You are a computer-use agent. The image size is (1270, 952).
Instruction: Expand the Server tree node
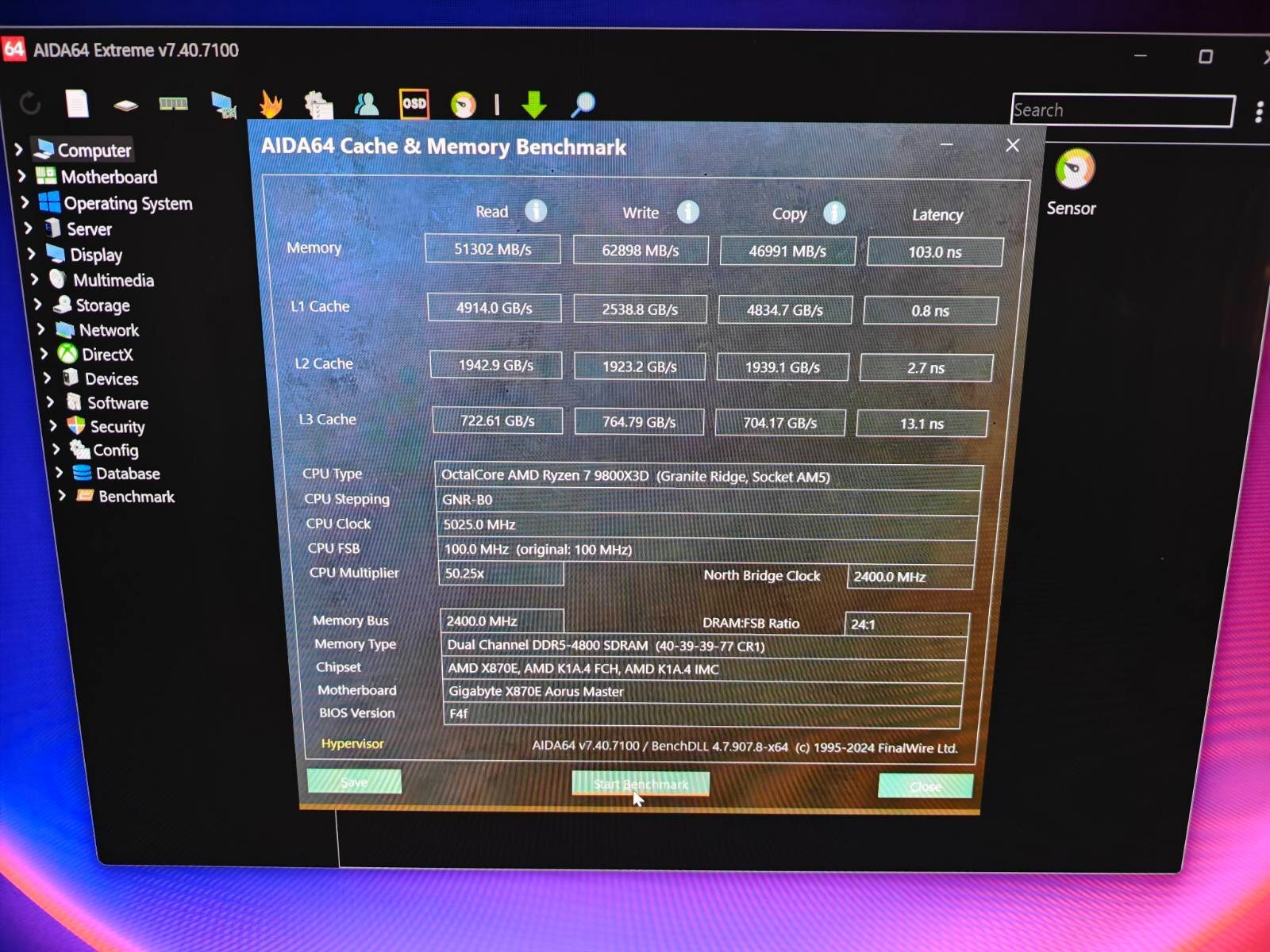click(x=28, y=228)
